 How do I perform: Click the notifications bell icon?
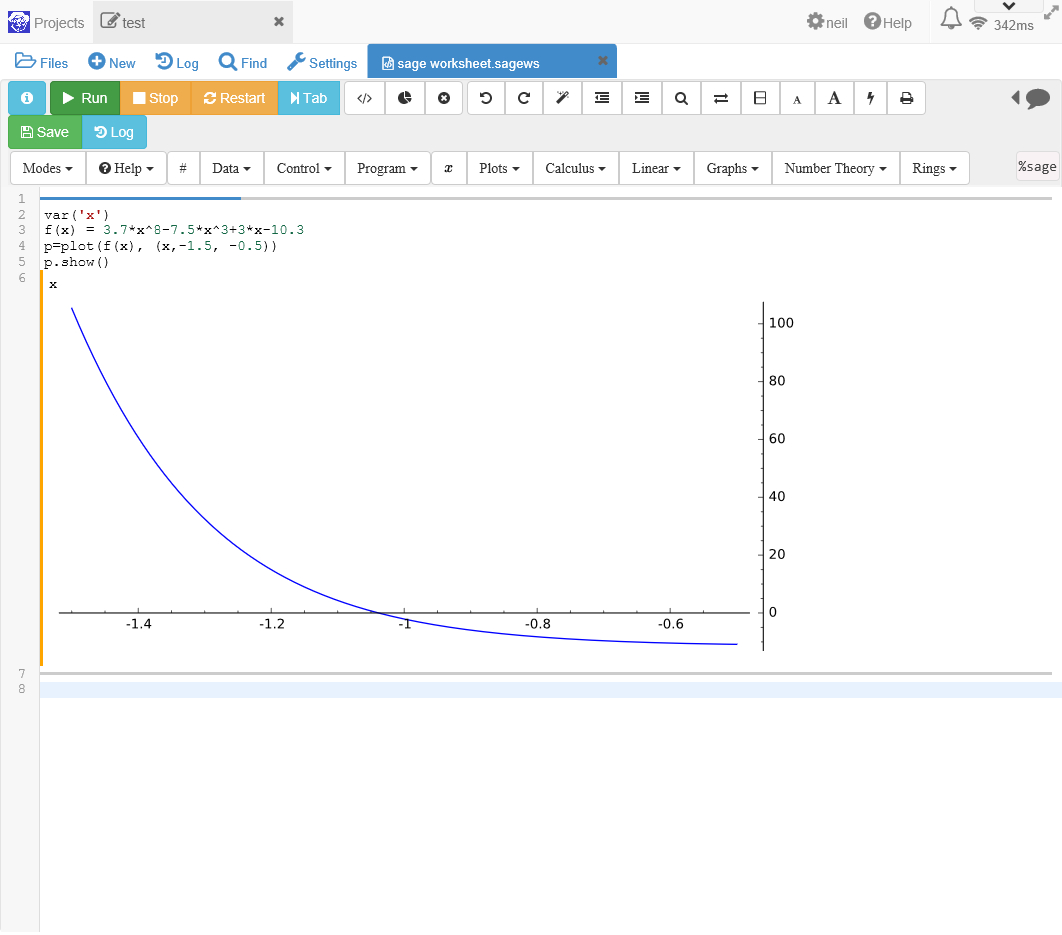951,19
